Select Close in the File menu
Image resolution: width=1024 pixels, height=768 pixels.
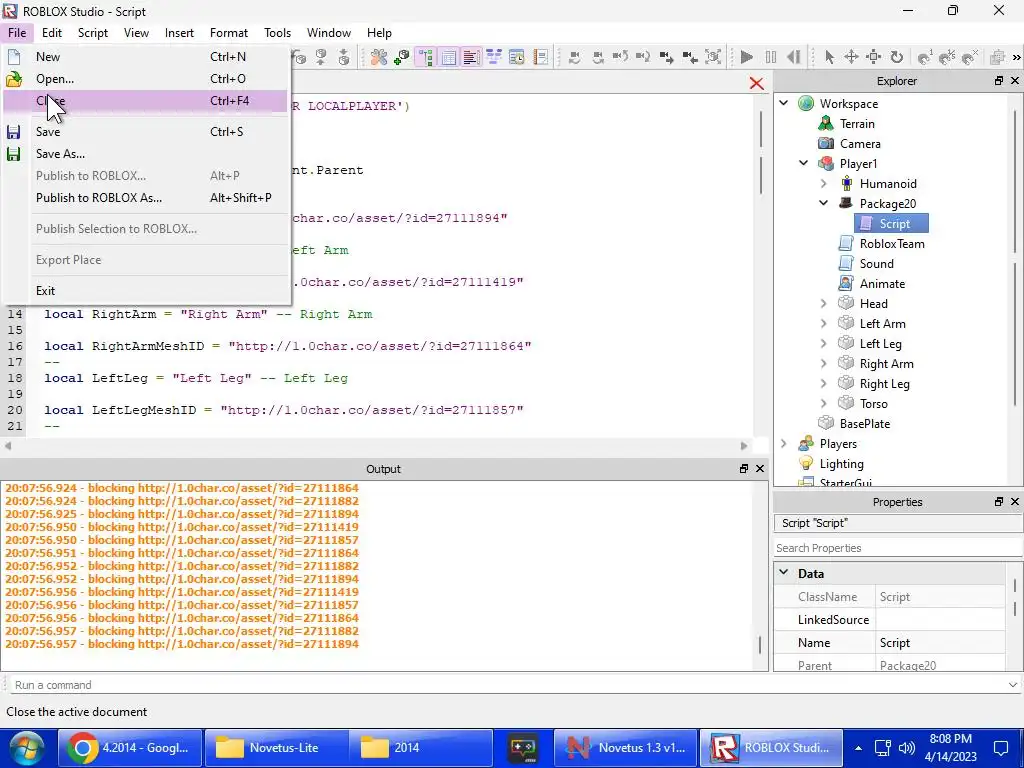145,101
